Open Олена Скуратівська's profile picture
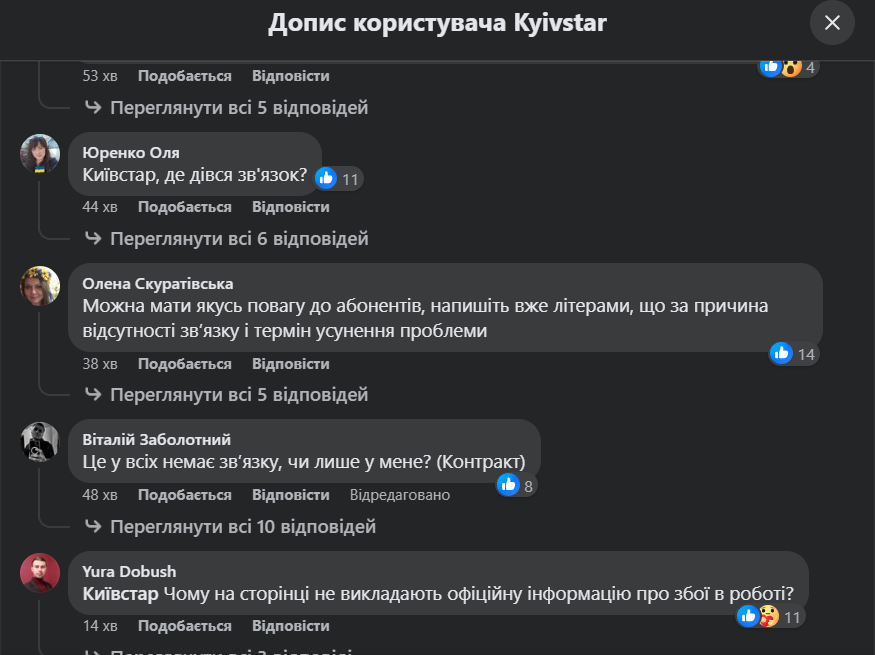The width and height of the screenshot is (875, 655). tap(40, 284)
